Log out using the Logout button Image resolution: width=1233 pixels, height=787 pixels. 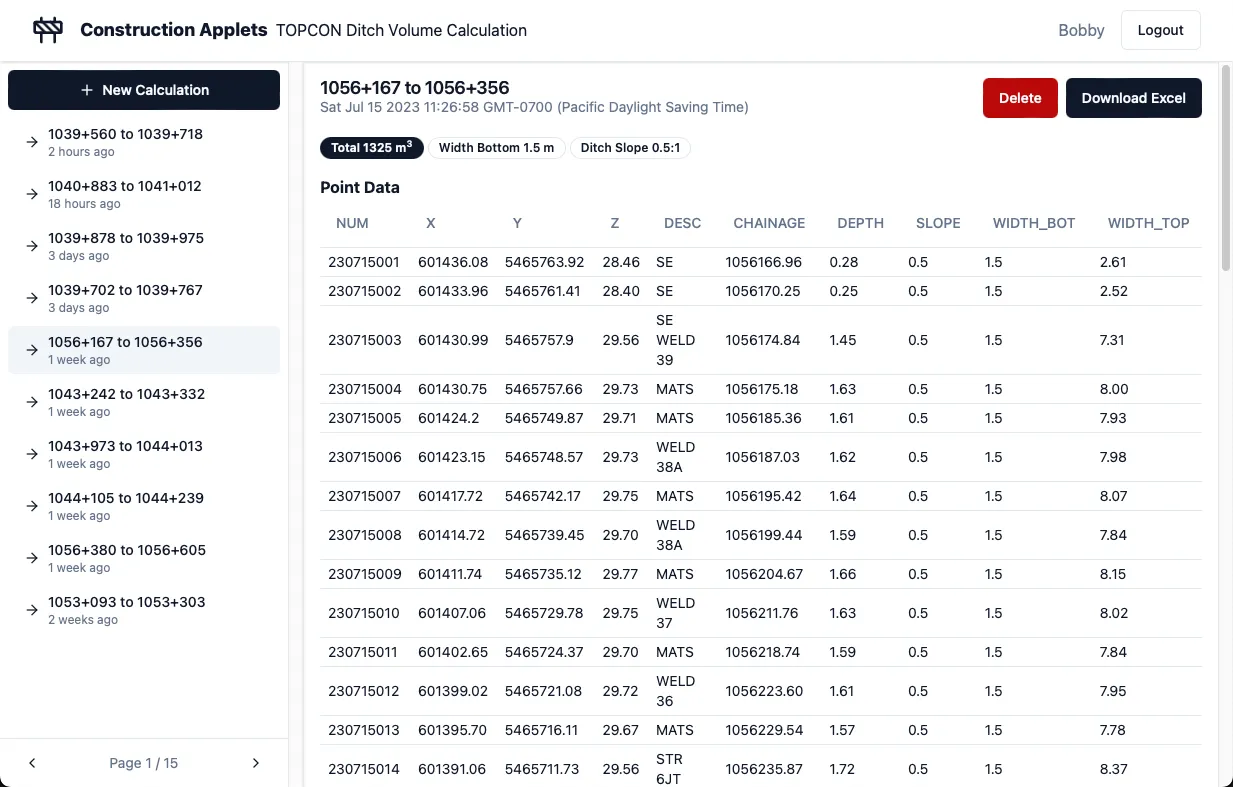[x=1160, y=30]
